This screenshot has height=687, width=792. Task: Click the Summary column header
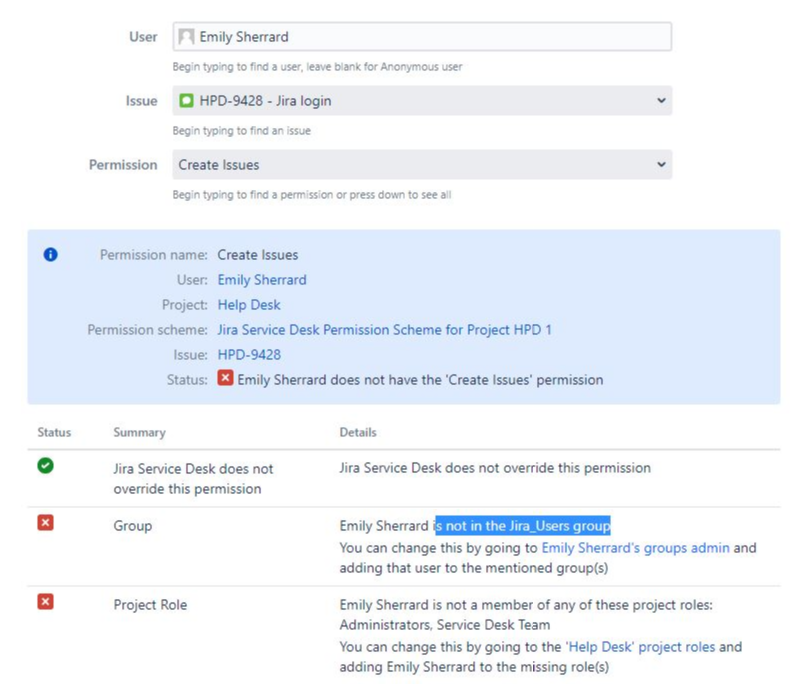139,432
